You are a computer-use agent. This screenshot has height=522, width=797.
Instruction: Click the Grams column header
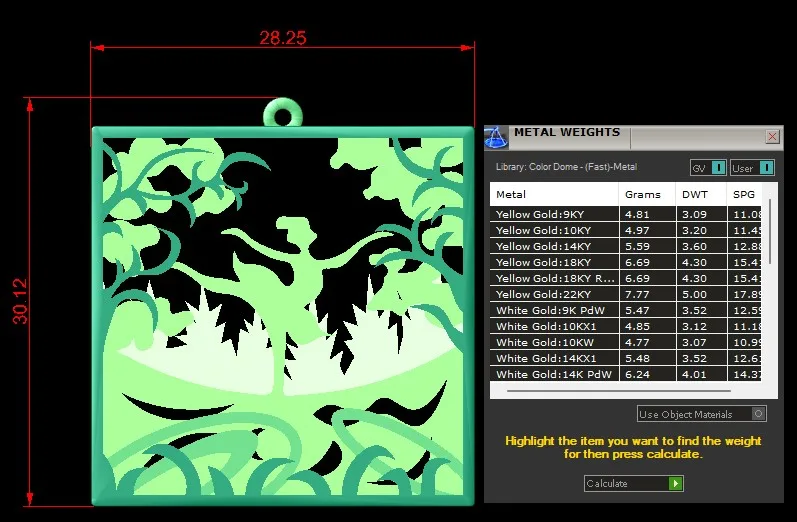click(648, 194)
